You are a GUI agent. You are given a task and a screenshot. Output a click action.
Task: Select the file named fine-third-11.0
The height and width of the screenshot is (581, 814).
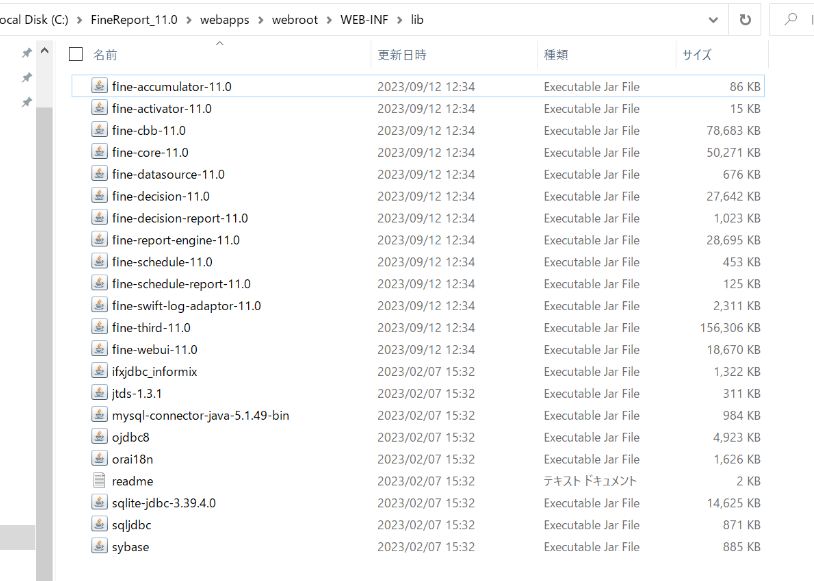pos(151,328)
